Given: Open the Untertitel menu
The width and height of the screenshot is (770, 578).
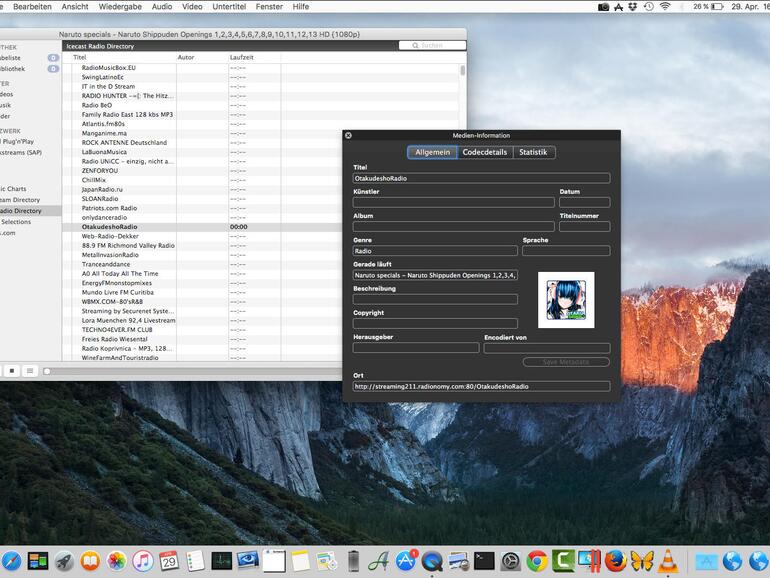Looking at the screenshot, I should click(x=229, y=7).
